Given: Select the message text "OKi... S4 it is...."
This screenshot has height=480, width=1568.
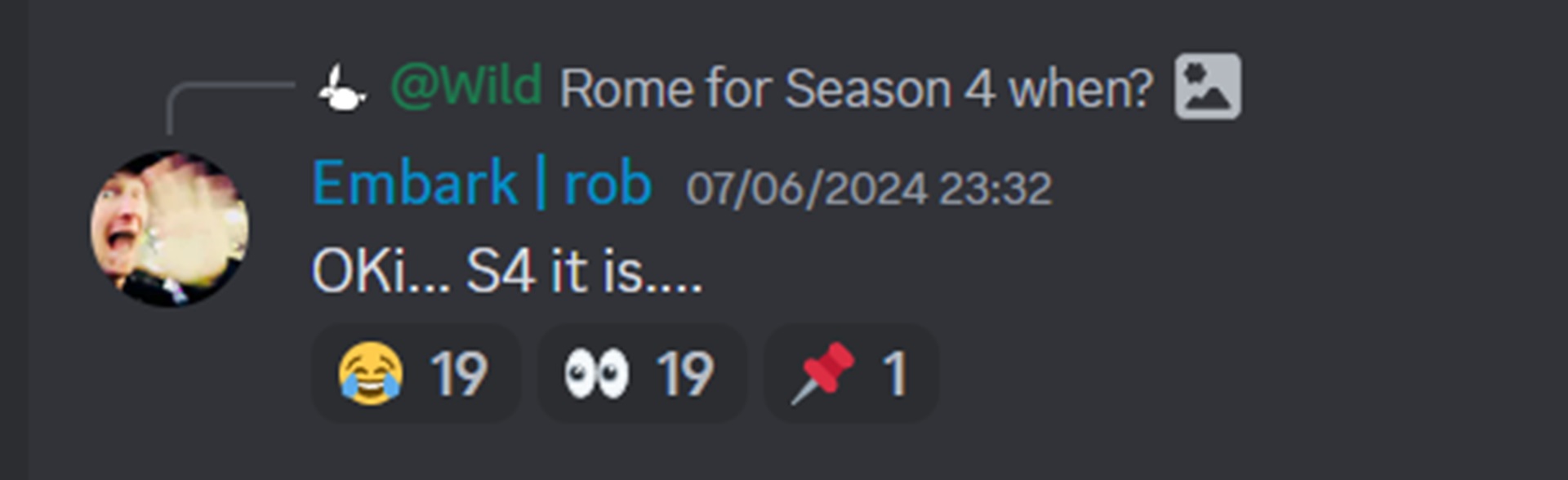Looking at the screenshot, I should 507,270.
